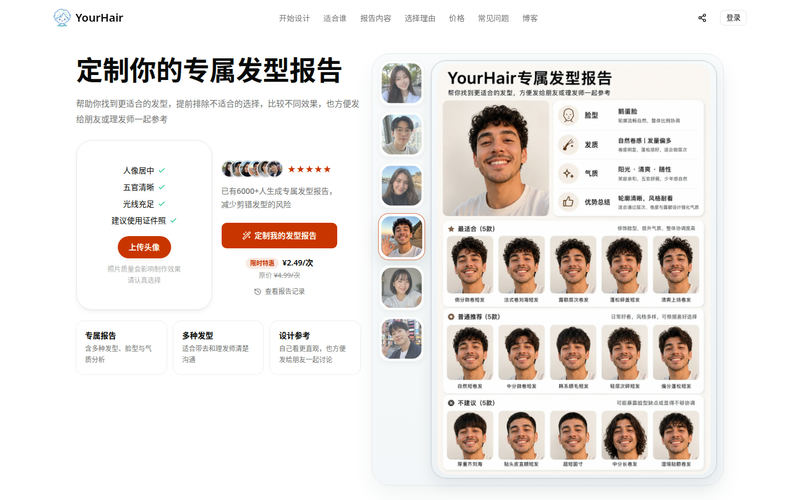Viewport: 800px width, 500px height.
Task: Click the history clock icon beside 查看报告记录
Action: click(258, 292)
